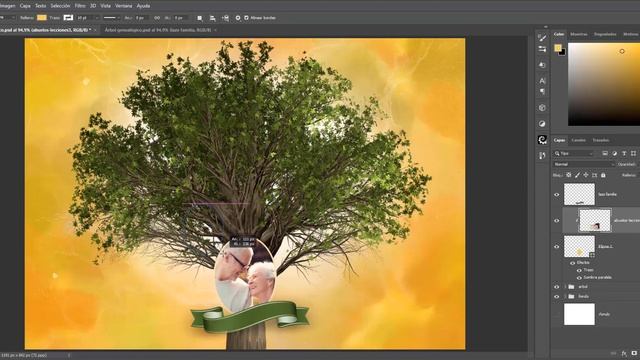Viewport: 640px width, 360px height.
Task: Lock artboard nesting icon
Action: [594, 175]
